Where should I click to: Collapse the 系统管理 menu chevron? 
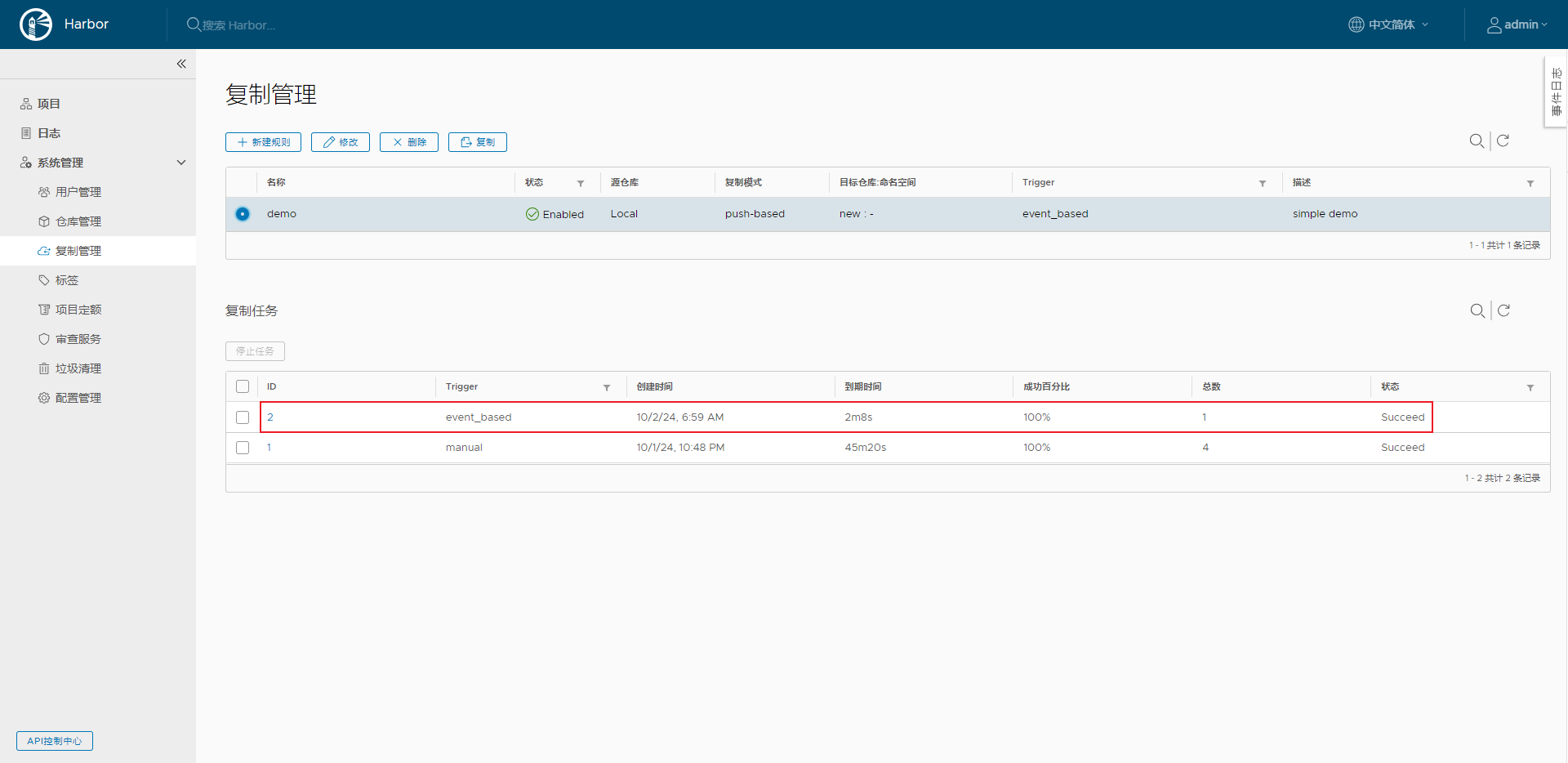click(181, 163)
